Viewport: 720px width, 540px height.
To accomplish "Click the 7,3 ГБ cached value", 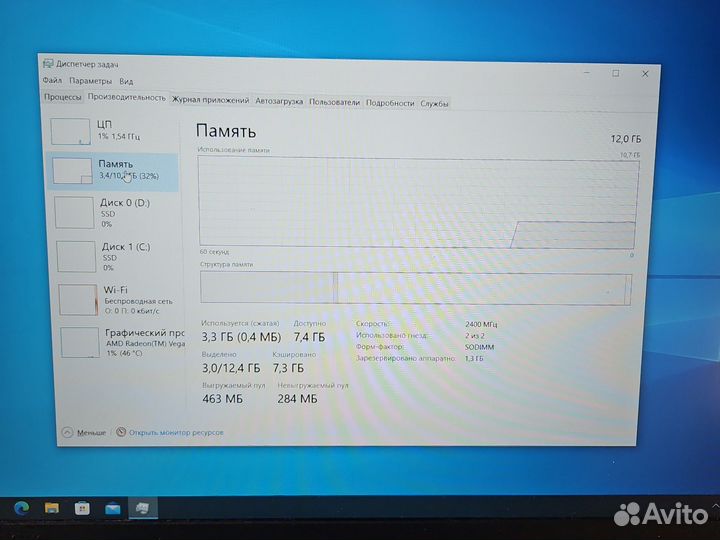I will pos(288,368).
